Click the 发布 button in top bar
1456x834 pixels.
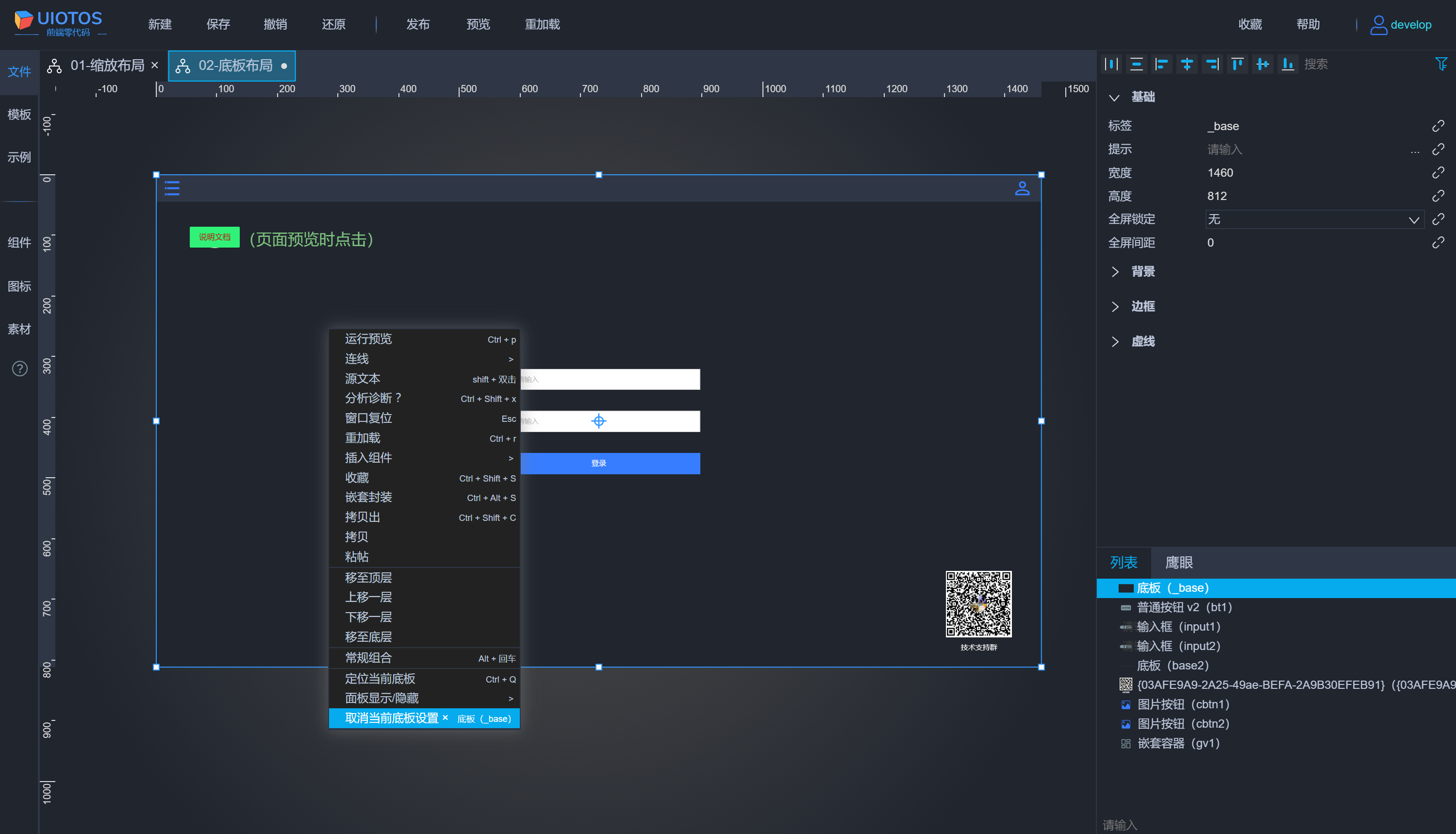pyautogui.click(x=417, y=25)
